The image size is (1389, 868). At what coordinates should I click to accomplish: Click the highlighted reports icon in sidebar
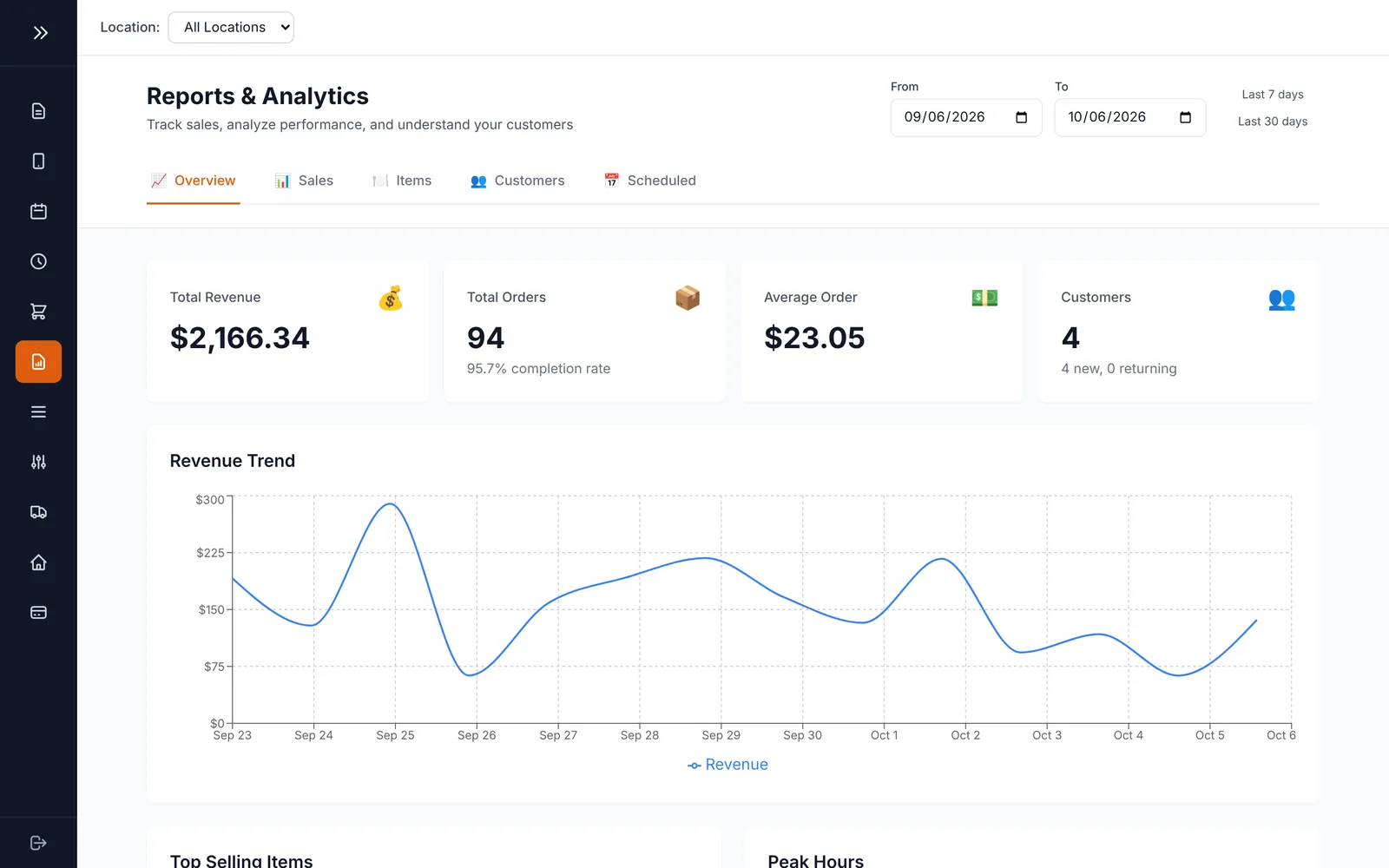[38, 362]
